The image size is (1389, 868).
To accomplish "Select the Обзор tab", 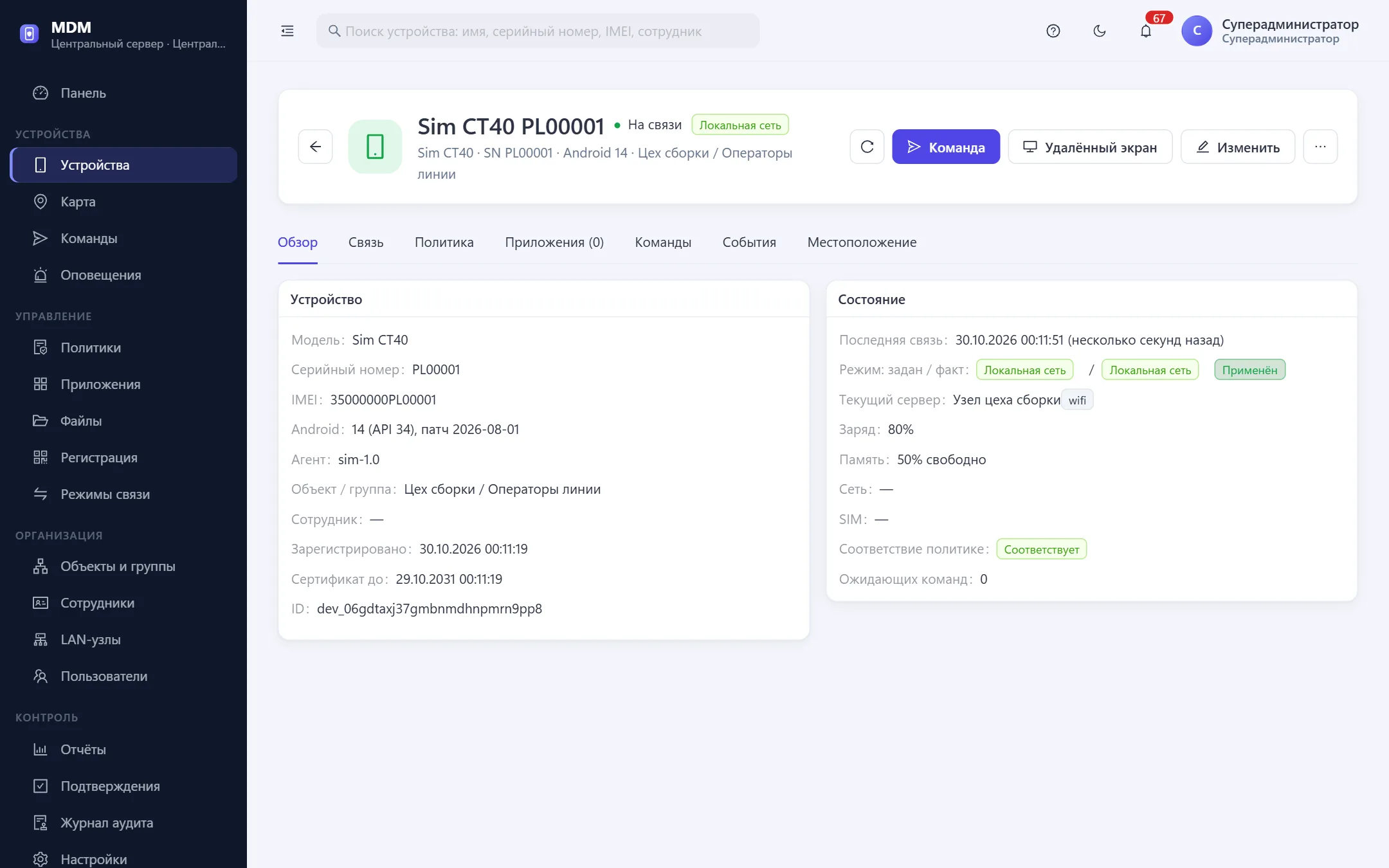I will coord(298,242).
